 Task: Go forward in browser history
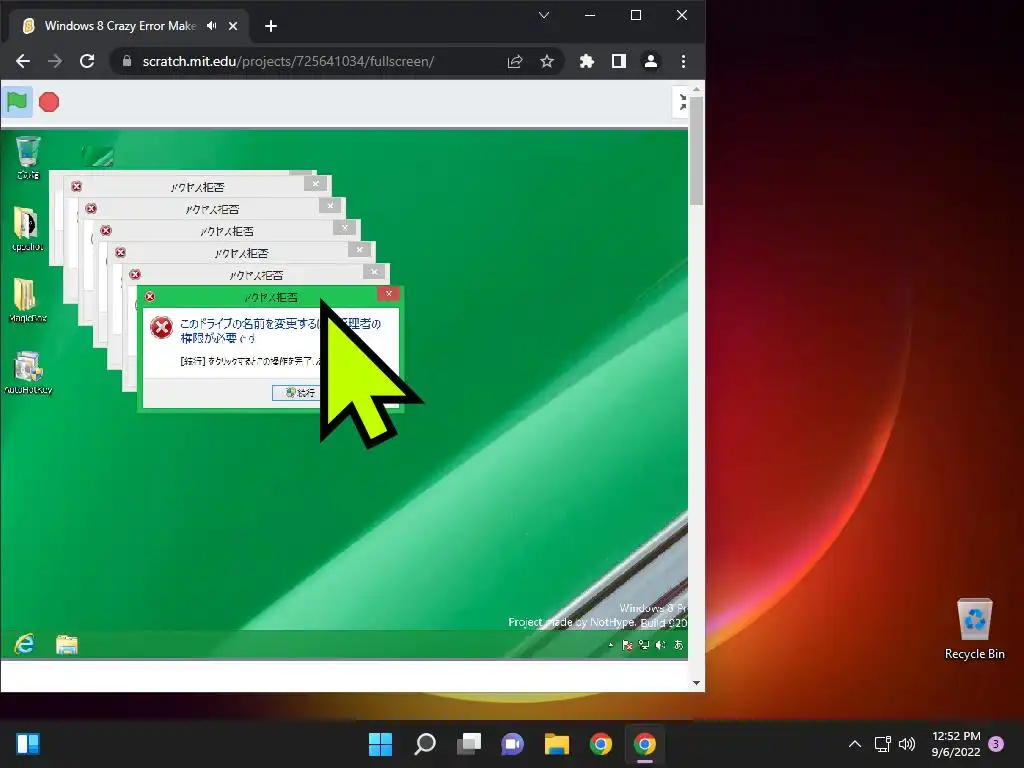(55, 61)
